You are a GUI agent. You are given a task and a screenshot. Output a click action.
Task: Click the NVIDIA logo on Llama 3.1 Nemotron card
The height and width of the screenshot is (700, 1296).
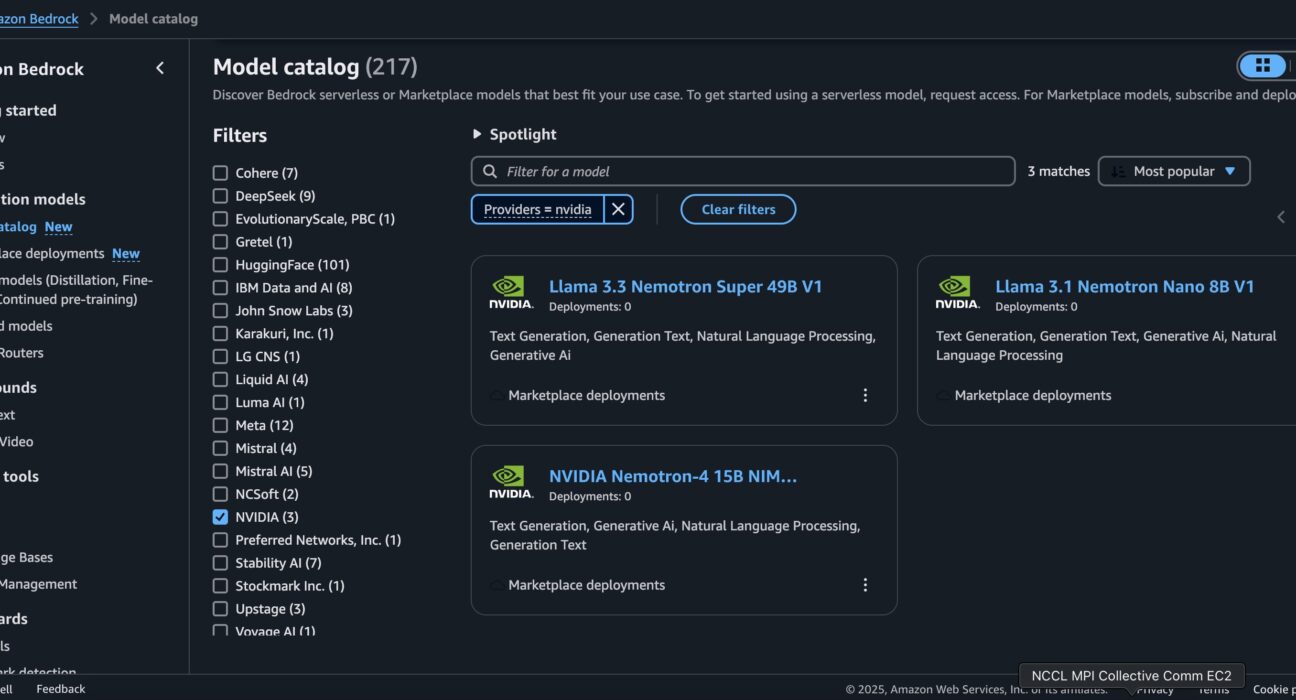coord(957,292)
